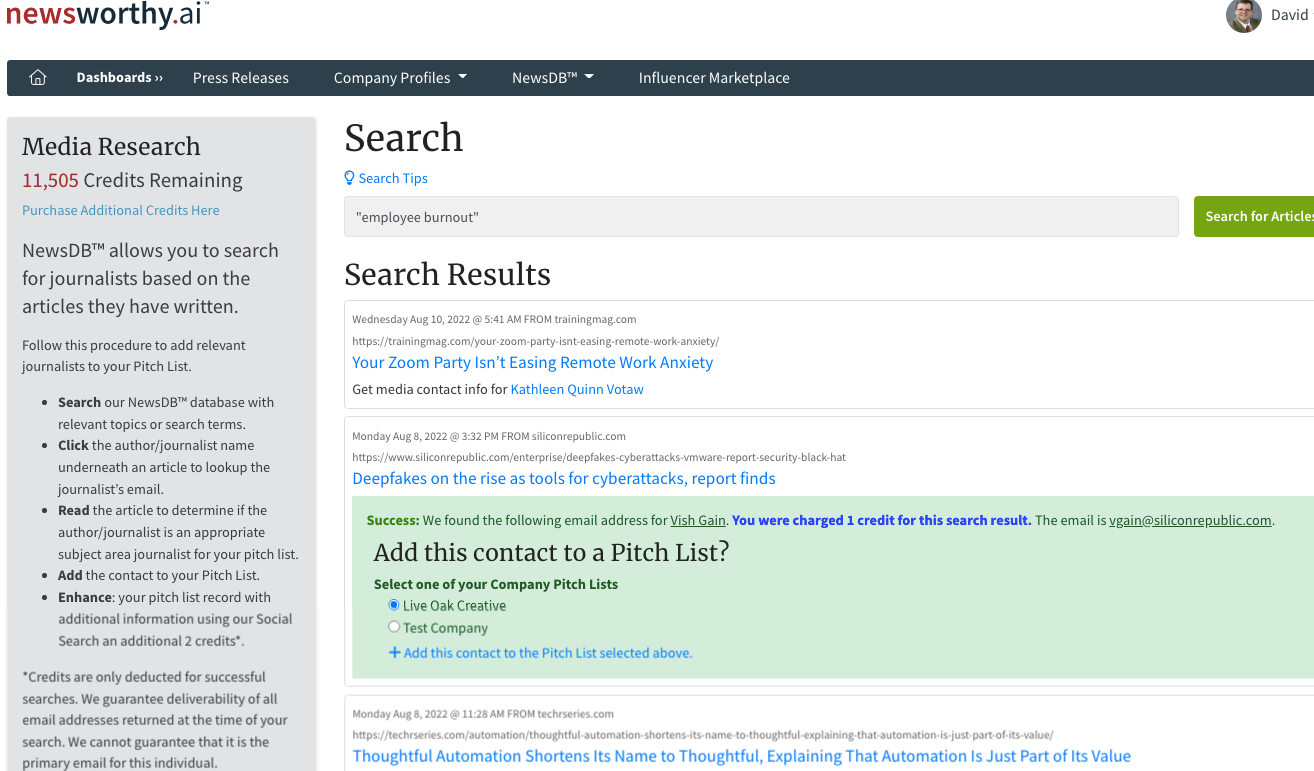Click the vgain@siliconrepublic.com email link

[x=1190, y=520]
